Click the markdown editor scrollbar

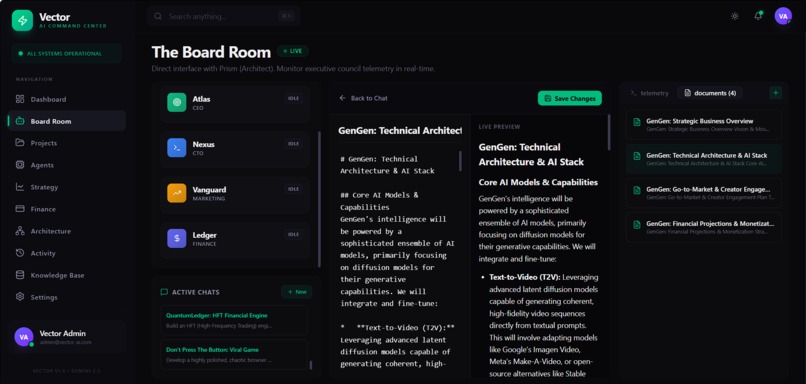coord(460,161)
